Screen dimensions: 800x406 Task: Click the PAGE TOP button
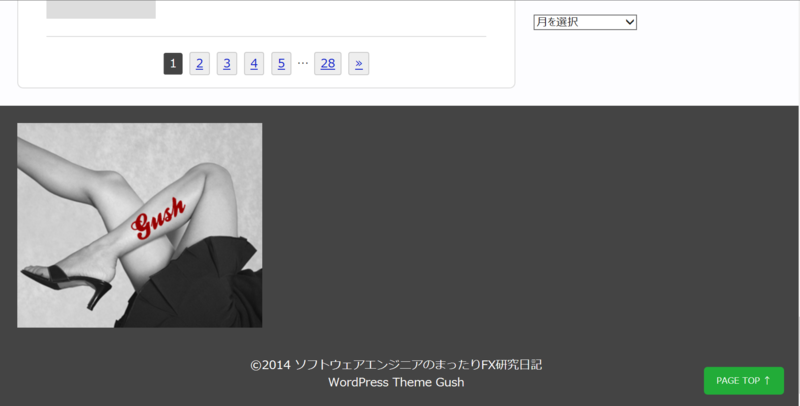(x=744, y=380)
